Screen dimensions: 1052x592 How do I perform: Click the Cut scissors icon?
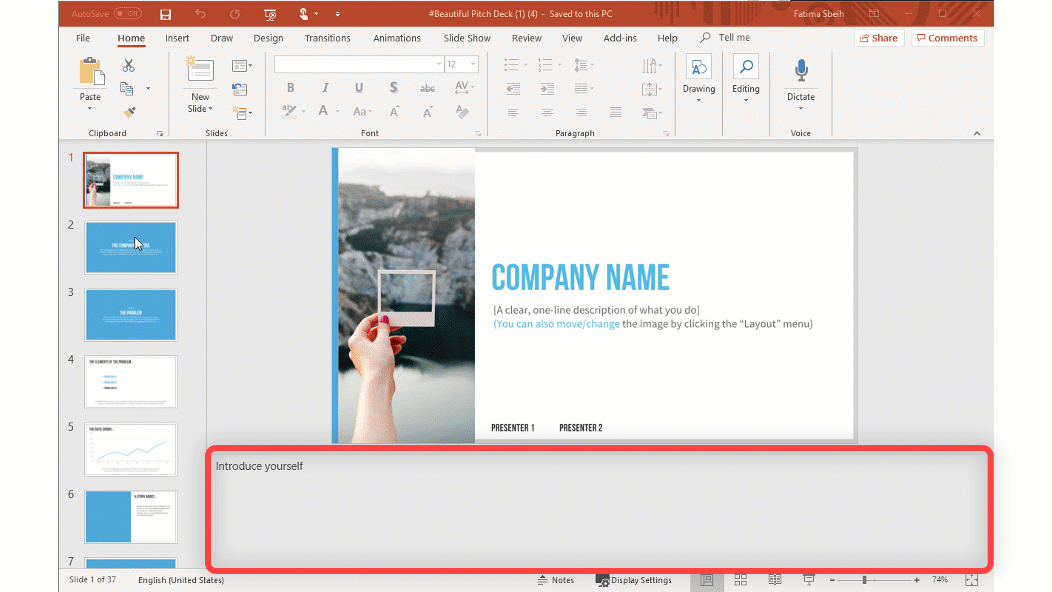click(128, 66)
